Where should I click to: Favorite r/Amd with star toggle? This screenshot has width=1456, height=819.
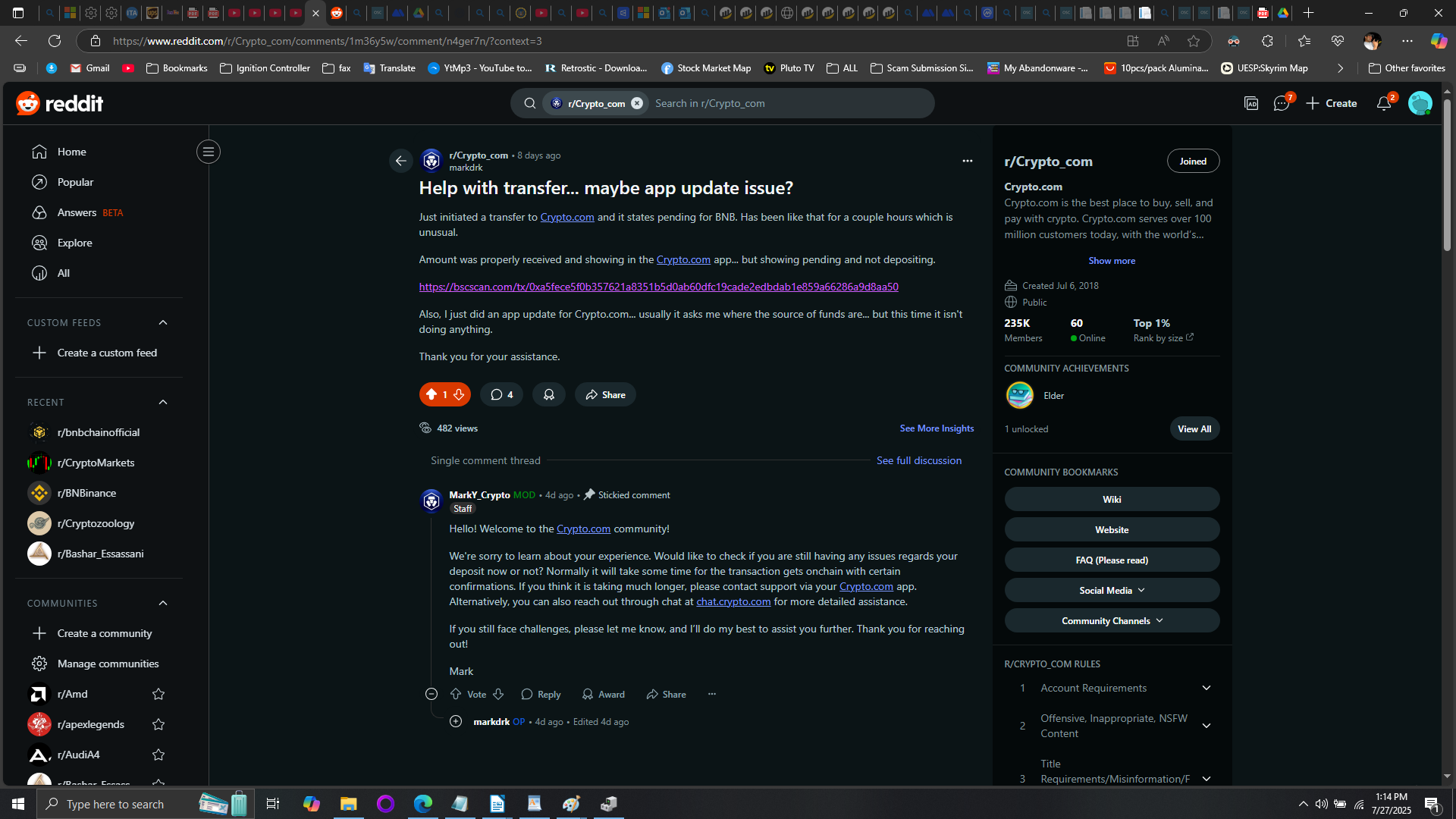158,694
